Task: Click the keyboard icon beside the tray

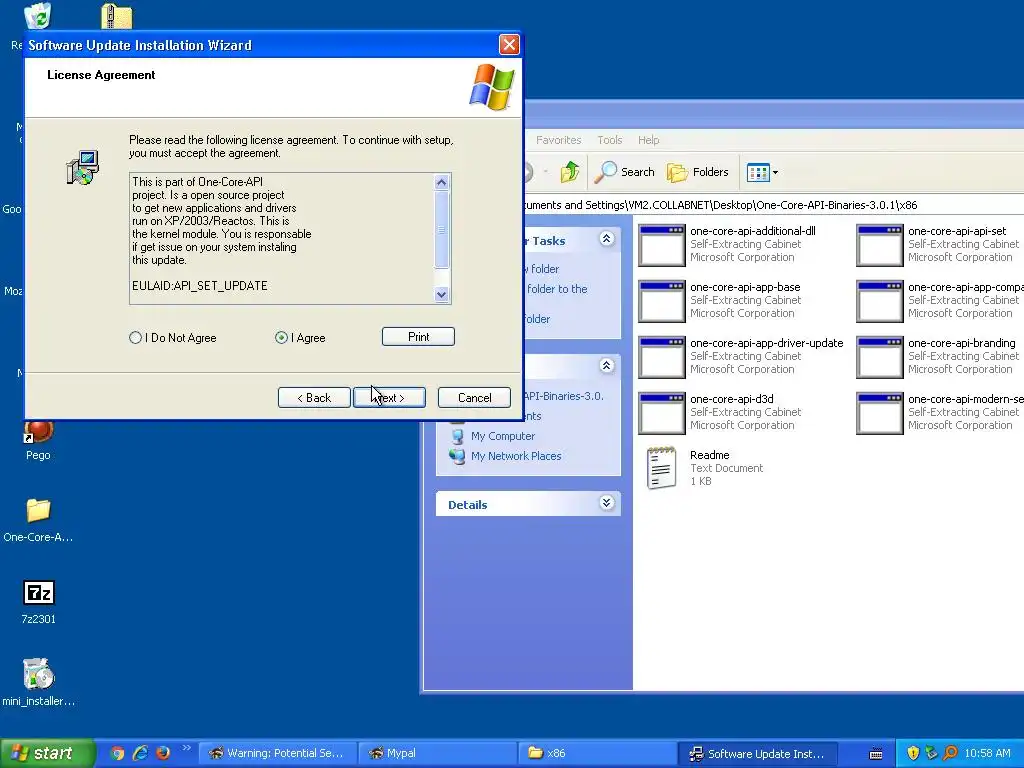Action: [x=876, y=754]
